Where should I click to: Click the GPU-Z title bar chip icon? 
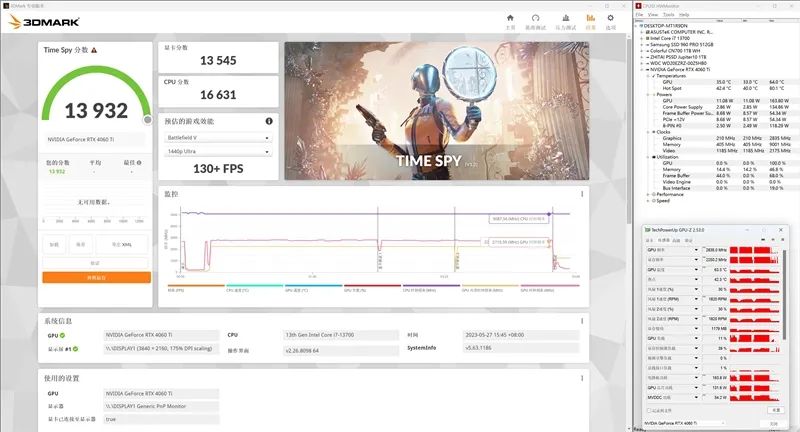[x=647, y=230]
